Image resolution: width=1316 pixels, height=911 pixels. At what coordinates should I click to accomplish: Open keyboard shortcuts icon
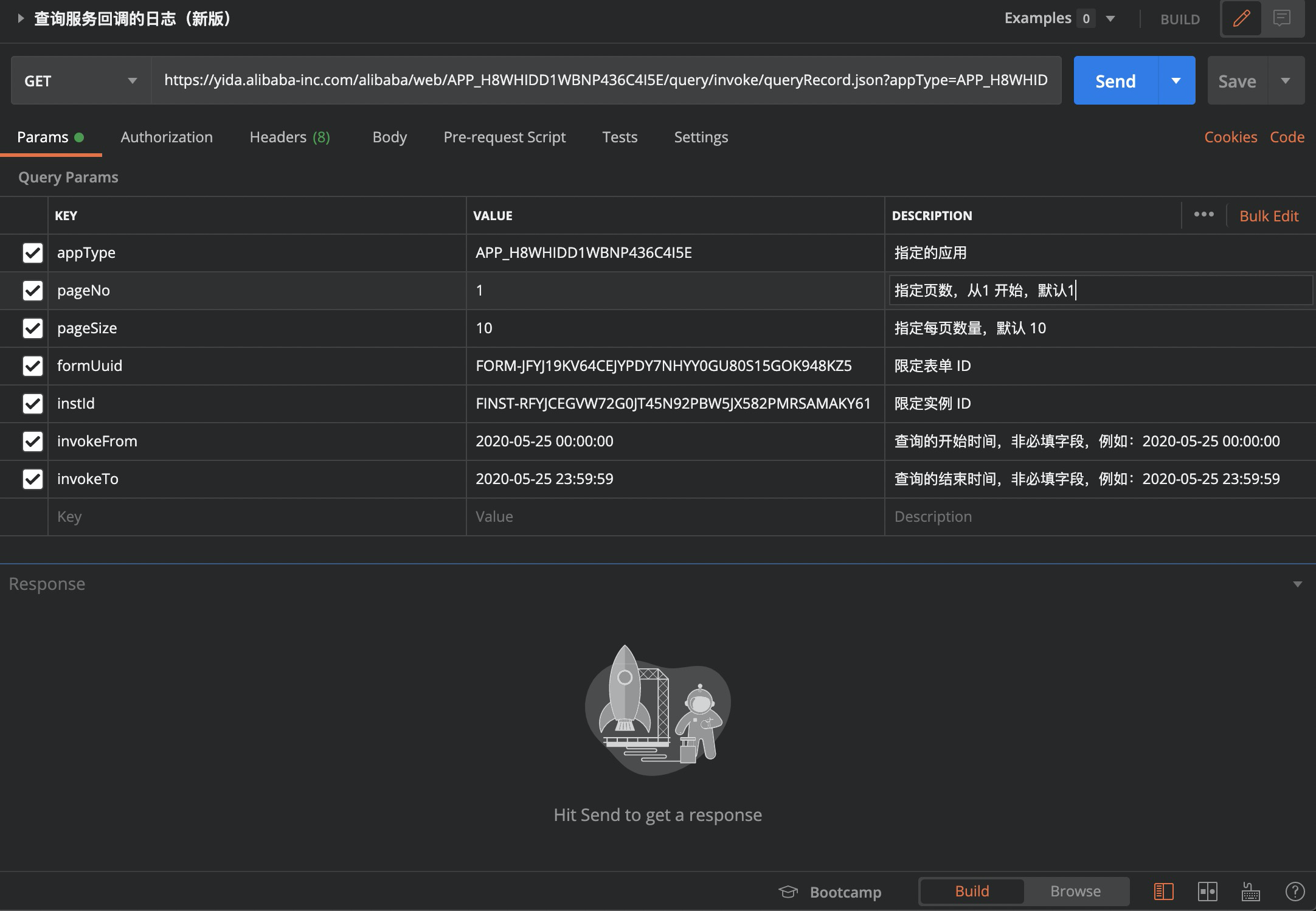coord(1250,892)
